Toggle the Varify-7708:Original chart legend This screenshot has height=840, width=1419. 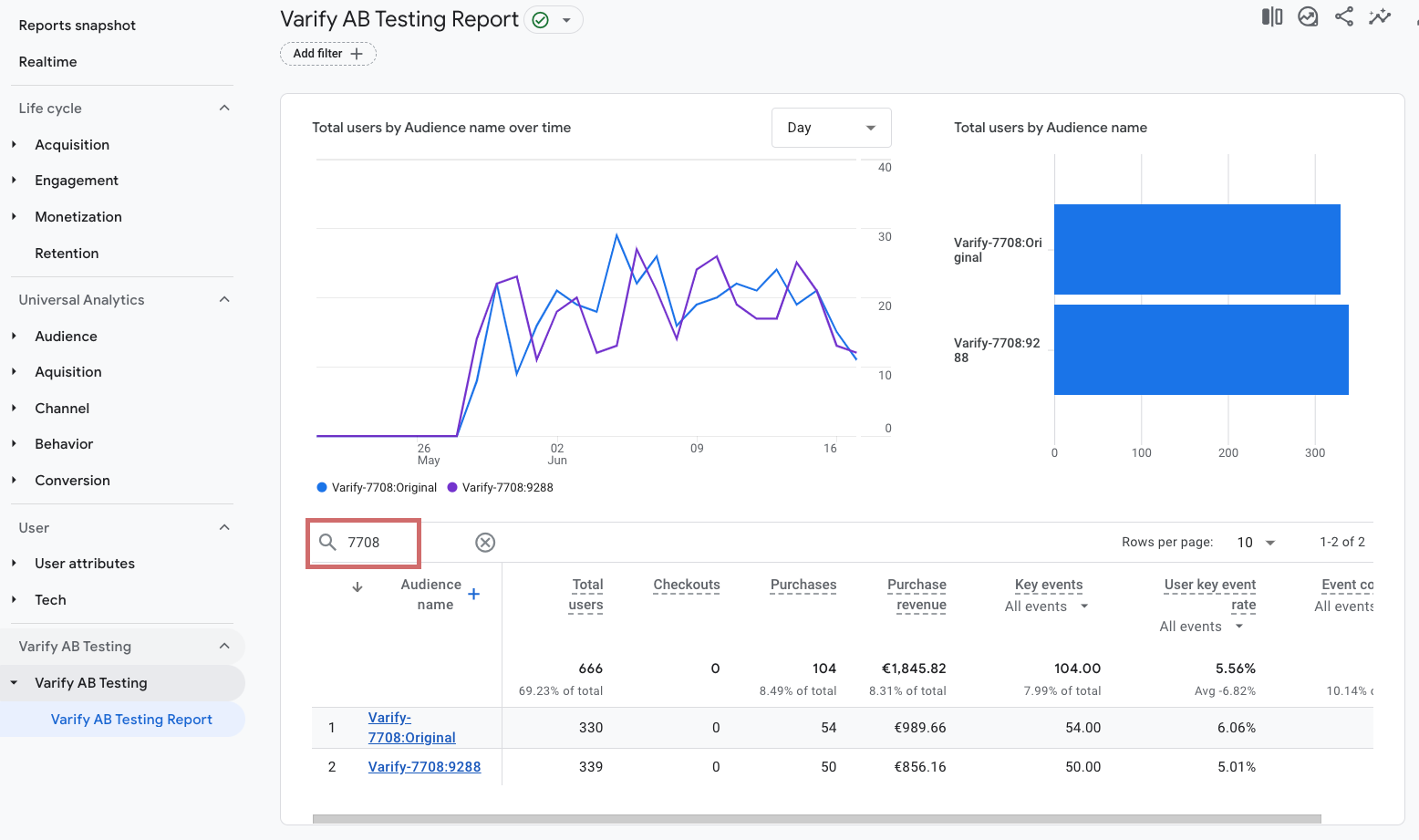[377, 488]
